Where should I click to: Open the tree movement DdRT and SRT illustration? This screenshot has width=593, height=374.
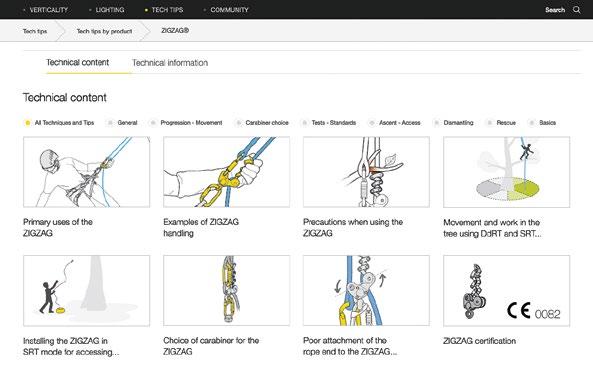tap(506, 172)
